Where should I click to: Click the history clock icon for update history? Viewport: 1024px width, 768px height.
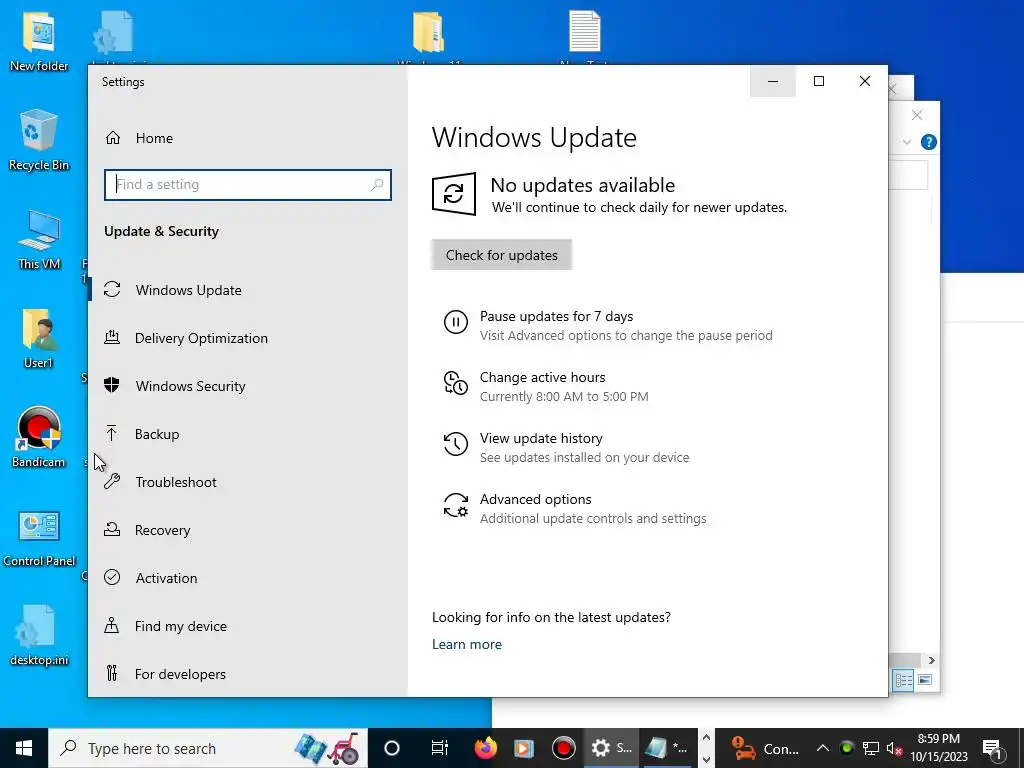(456, 444)
